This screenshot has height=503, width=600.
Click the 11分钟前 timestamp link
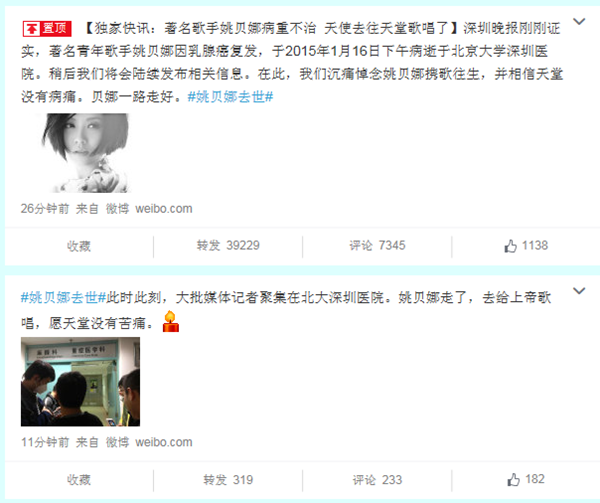pos(45,442)
